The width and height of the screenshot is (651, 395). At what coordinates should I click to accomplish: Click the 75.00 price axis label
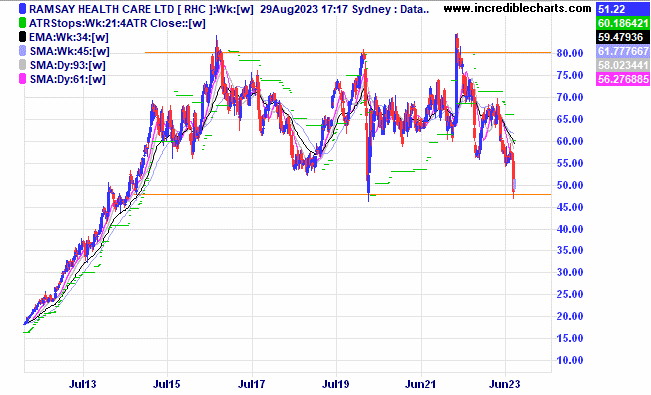coord(570,75)
